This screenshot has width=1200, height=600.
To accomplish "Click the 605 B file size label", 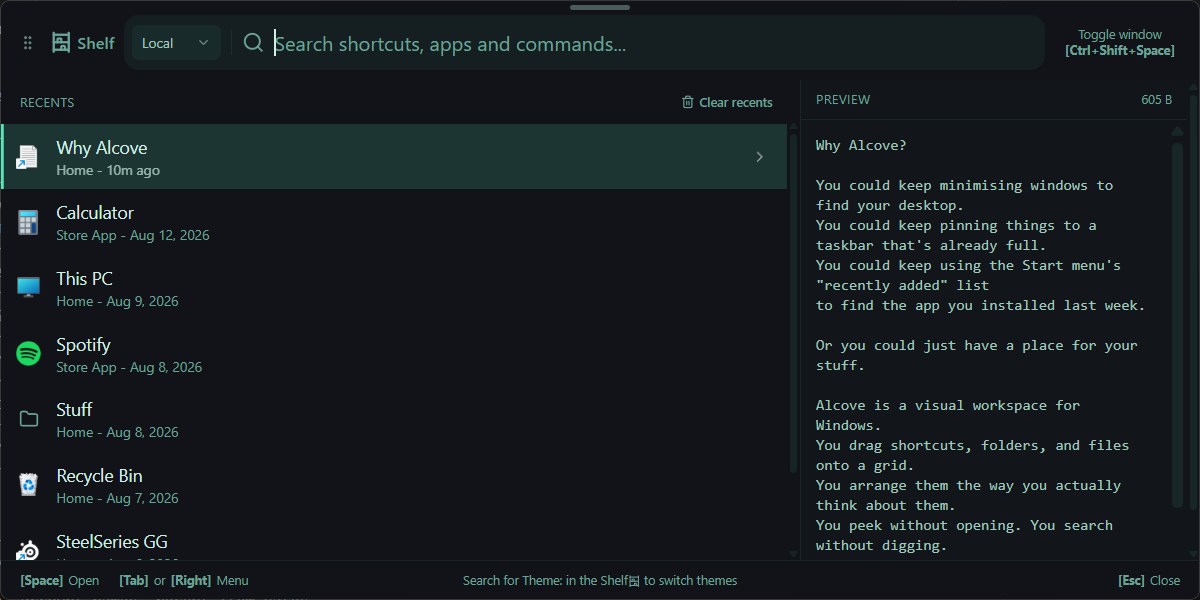I will 1156,100.
